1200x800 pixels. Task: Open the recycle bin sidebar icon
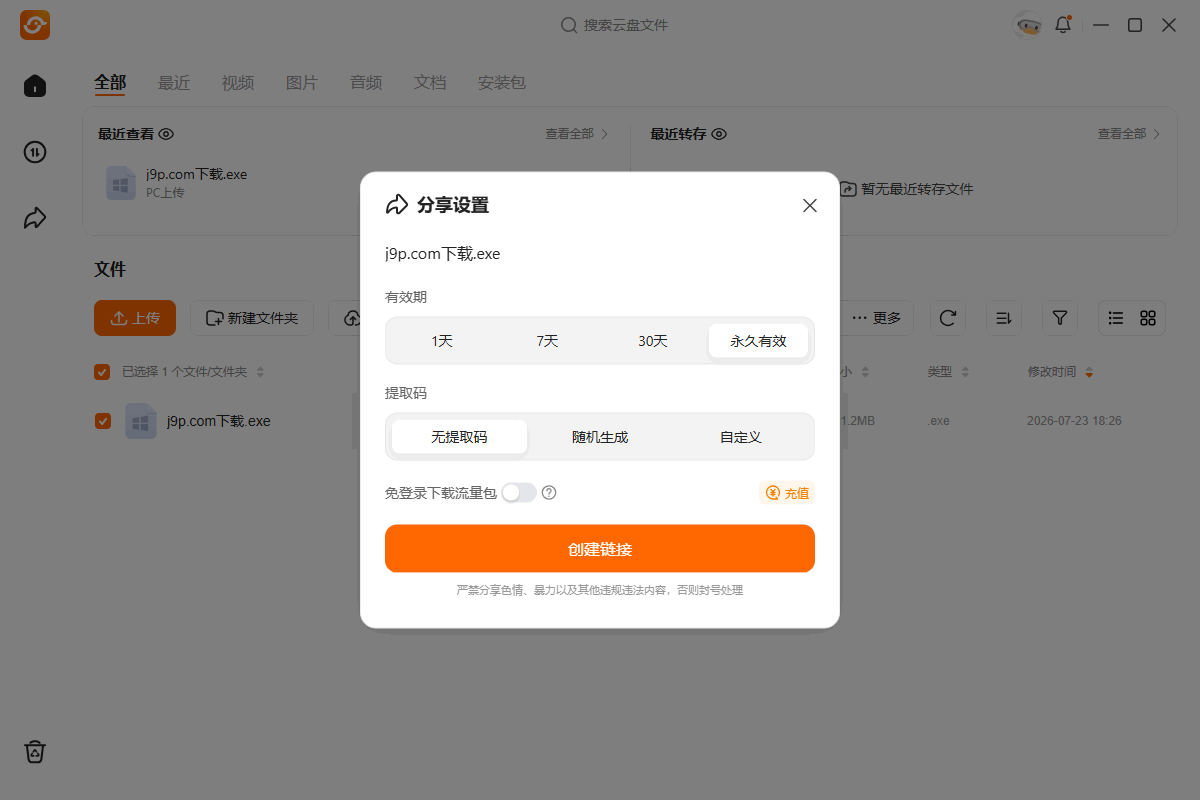[35, 751]
